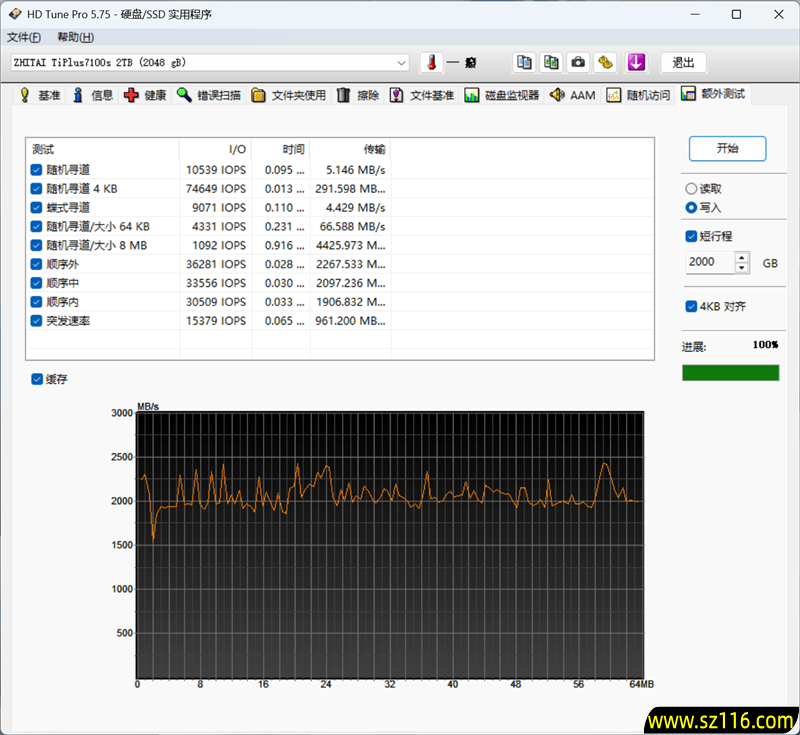Open the 帮助(H) menu
800x735 pixels.
pyautogui.click(x=75, y=37)
